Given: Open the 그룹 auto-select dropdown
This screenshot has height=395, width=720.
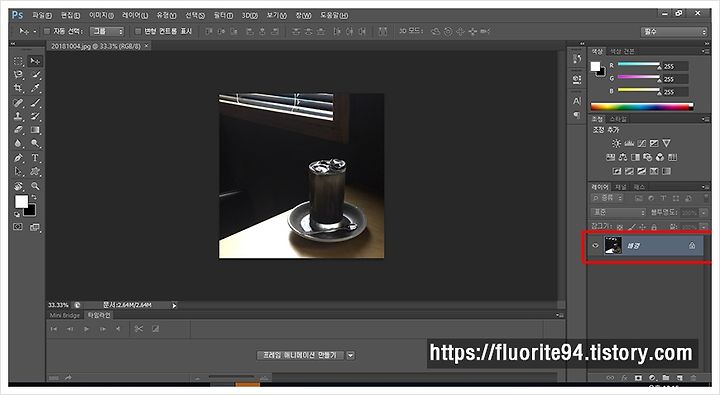Looking at the screenshot, I should click(x=107, y=31).
